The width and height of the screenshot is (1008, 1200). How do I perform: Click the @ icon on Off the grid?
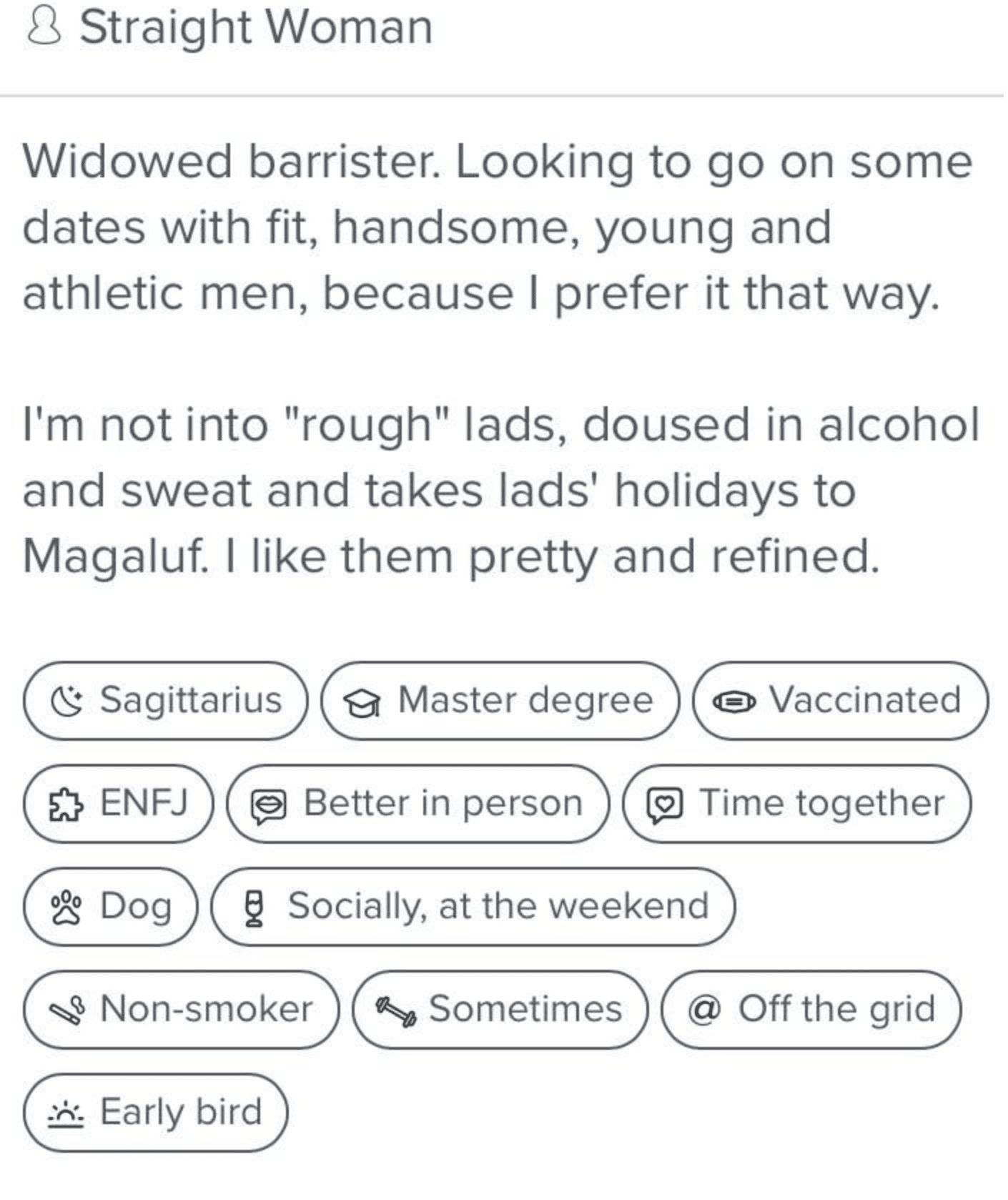click(x=704, y=1010)
